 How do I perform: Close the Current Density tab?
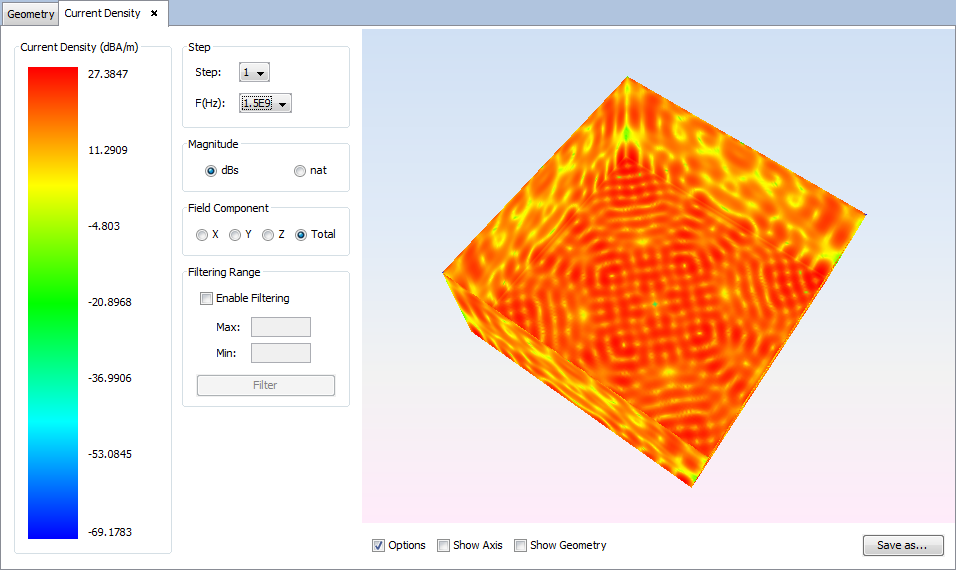[154, 14]
